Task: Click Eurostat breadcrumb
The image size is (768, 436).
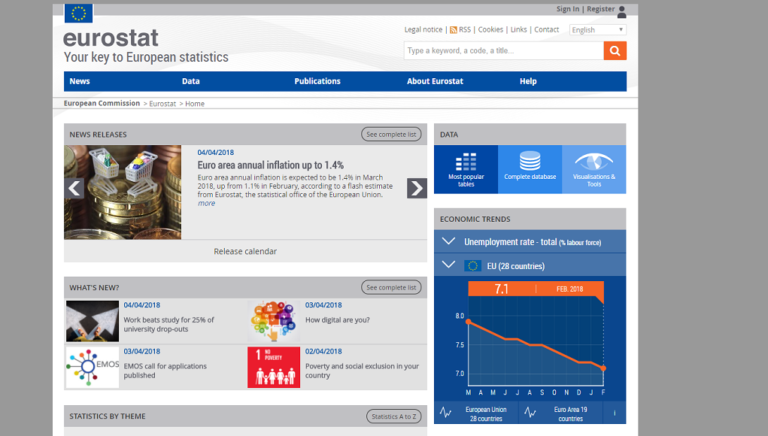Action: coord(163,104)
